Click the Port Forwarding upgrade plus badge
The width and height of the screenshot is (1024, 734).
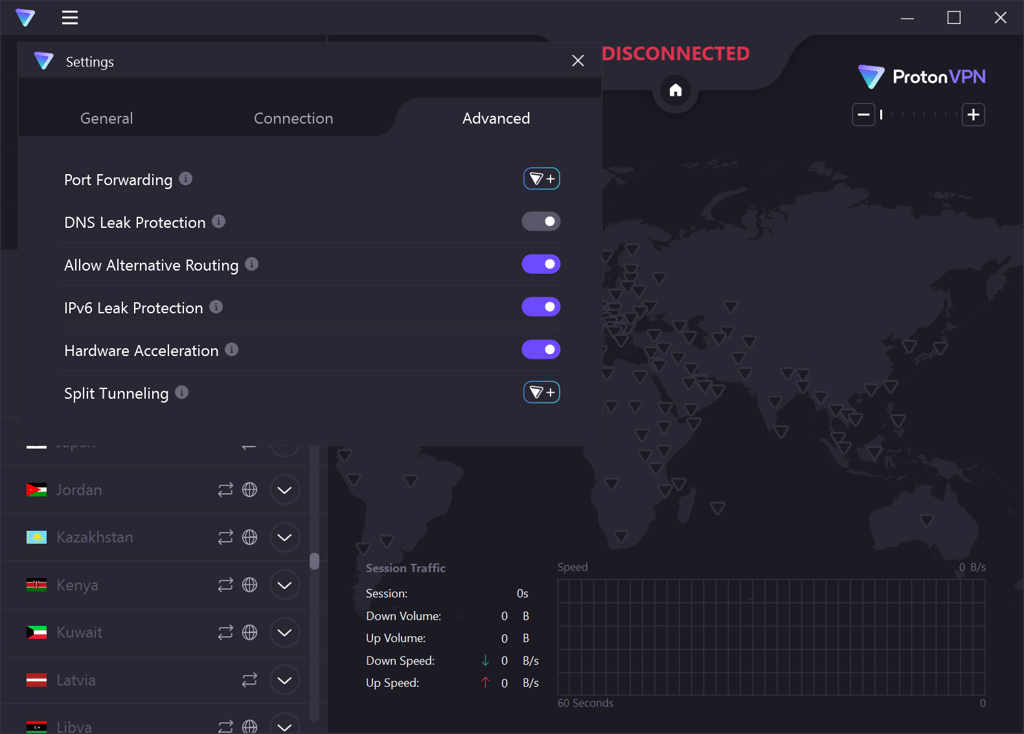click(x=541, y=179)
